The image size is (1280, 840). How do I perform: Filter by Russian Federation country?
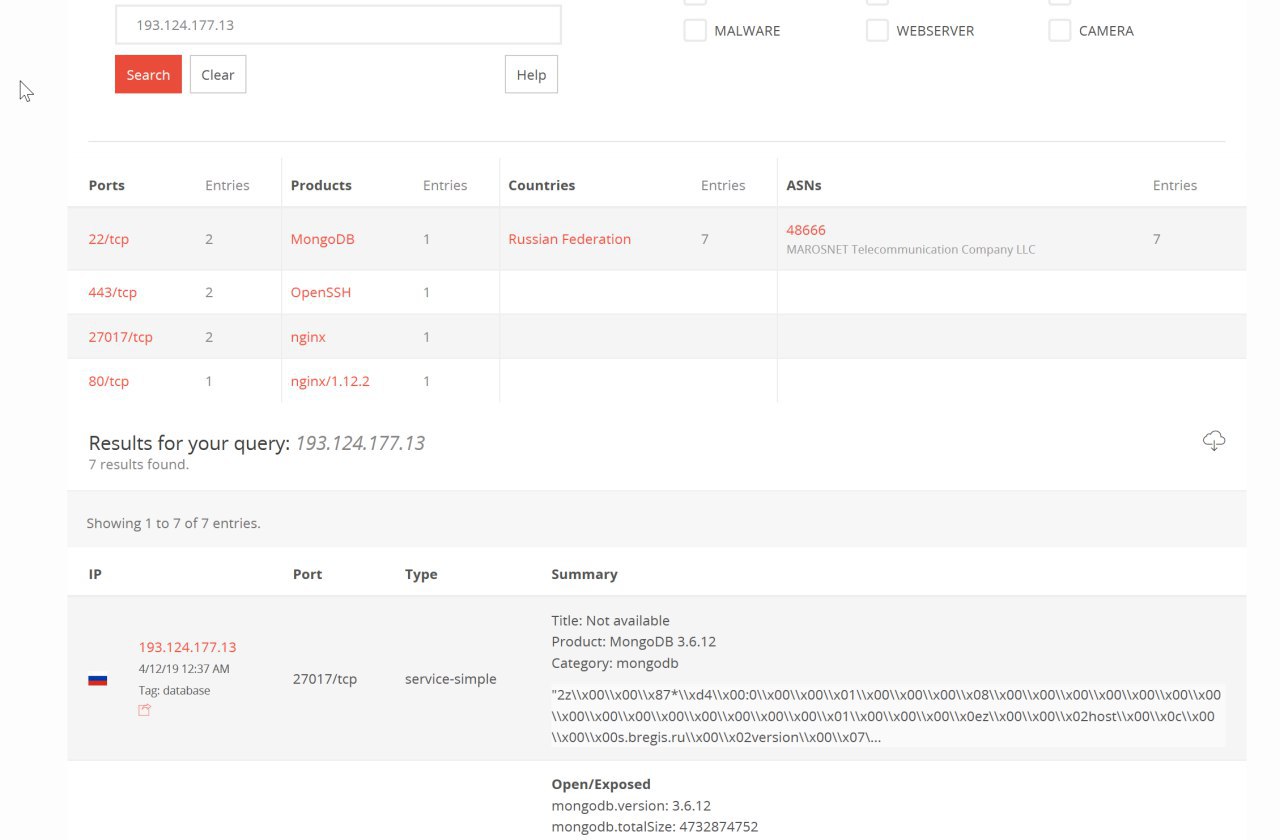click(570, 239)
